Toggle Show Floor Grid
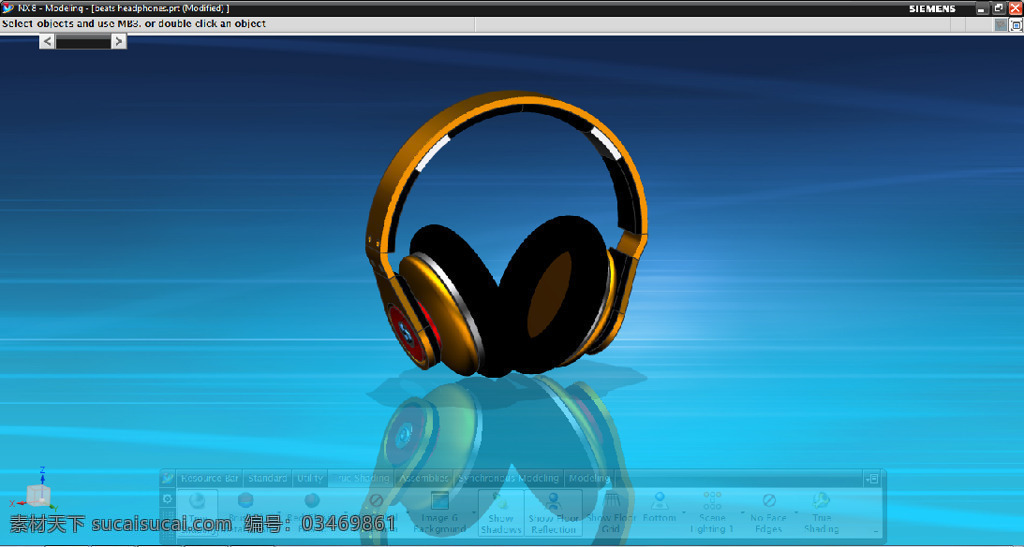 coord(611,514)
